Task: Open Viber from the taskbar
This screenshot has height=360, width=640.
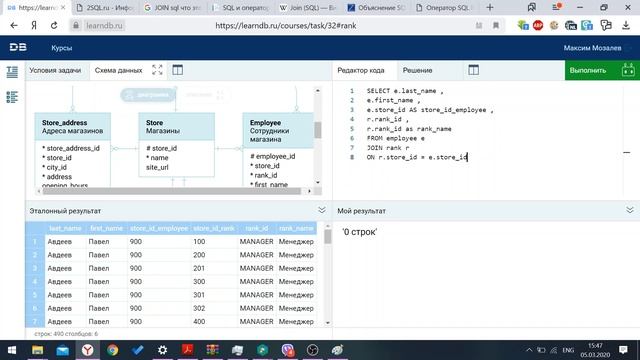Action: [x=288, y=350]
